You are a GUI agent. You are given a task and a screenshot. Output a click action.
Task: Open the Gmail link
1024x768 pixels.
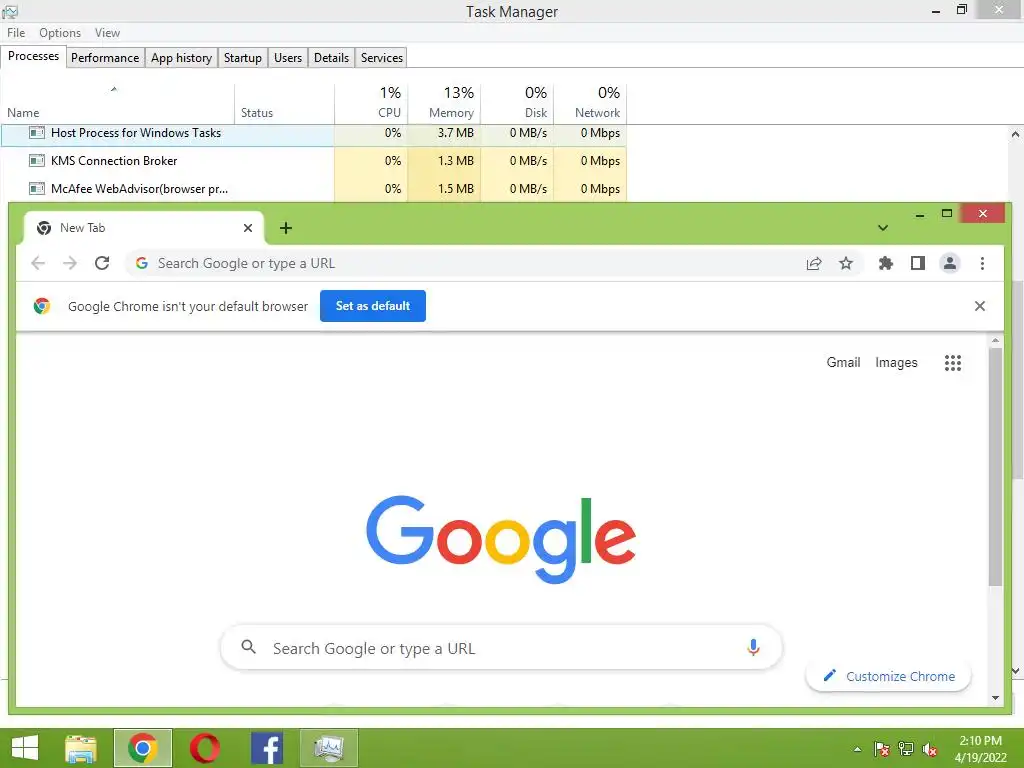pyautogui.click(x=843, y=362)
